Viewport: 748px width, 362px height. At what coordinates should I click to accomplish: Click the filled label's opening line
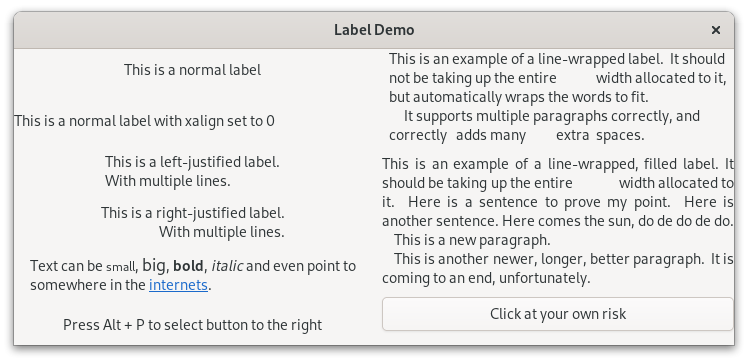pos(558,164)
